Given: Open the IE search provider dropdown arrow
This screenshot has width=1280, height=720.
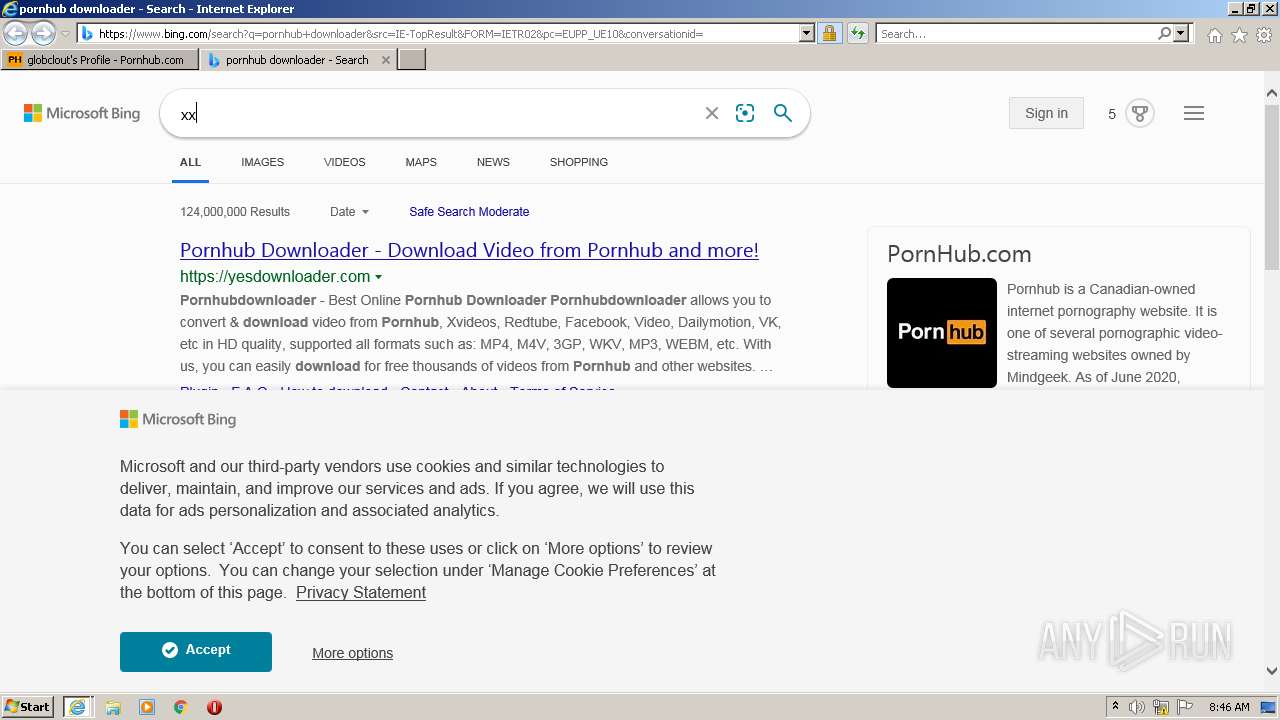Looking at the screenshot, I should (x=1181, y=33).
